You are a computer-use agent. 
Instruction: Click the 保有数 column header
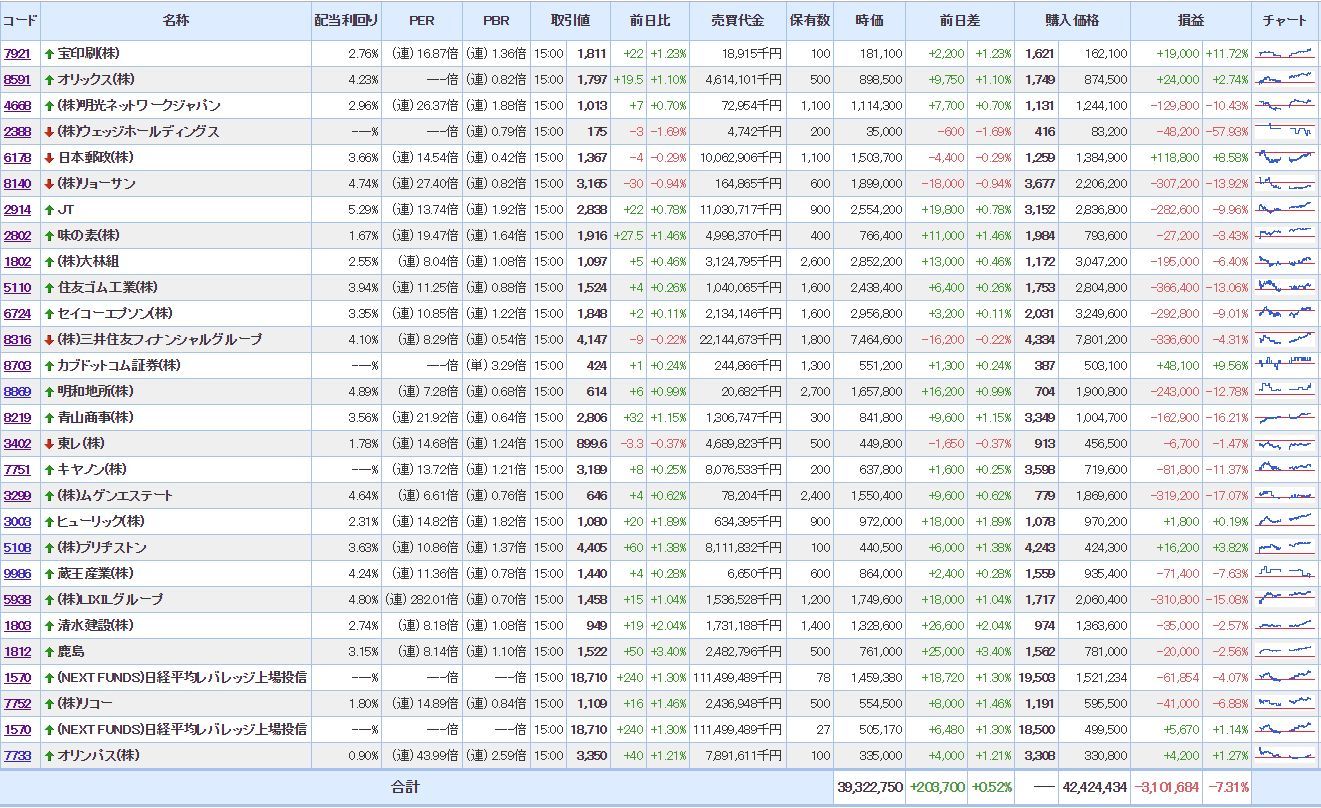click(809, 21)
